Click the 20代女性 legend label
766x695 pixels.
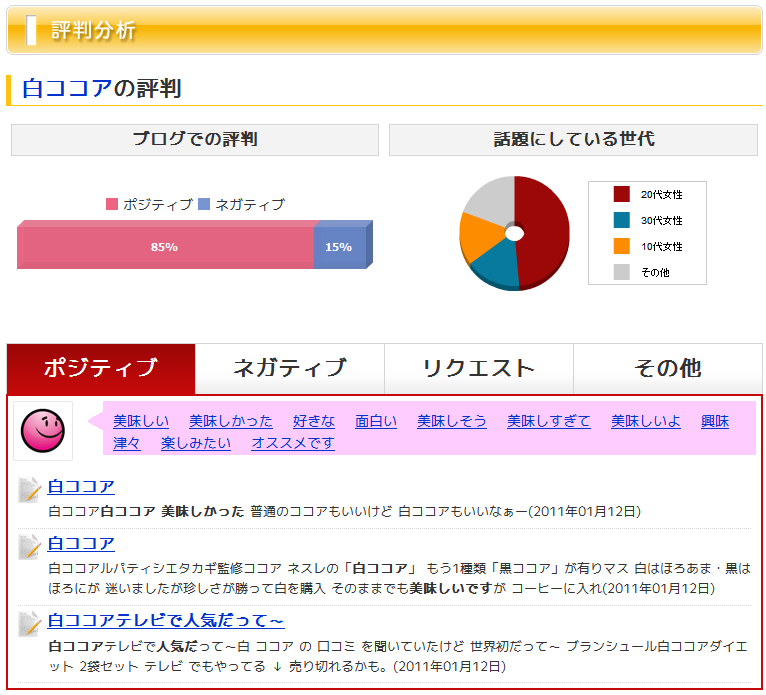(661, 194)
